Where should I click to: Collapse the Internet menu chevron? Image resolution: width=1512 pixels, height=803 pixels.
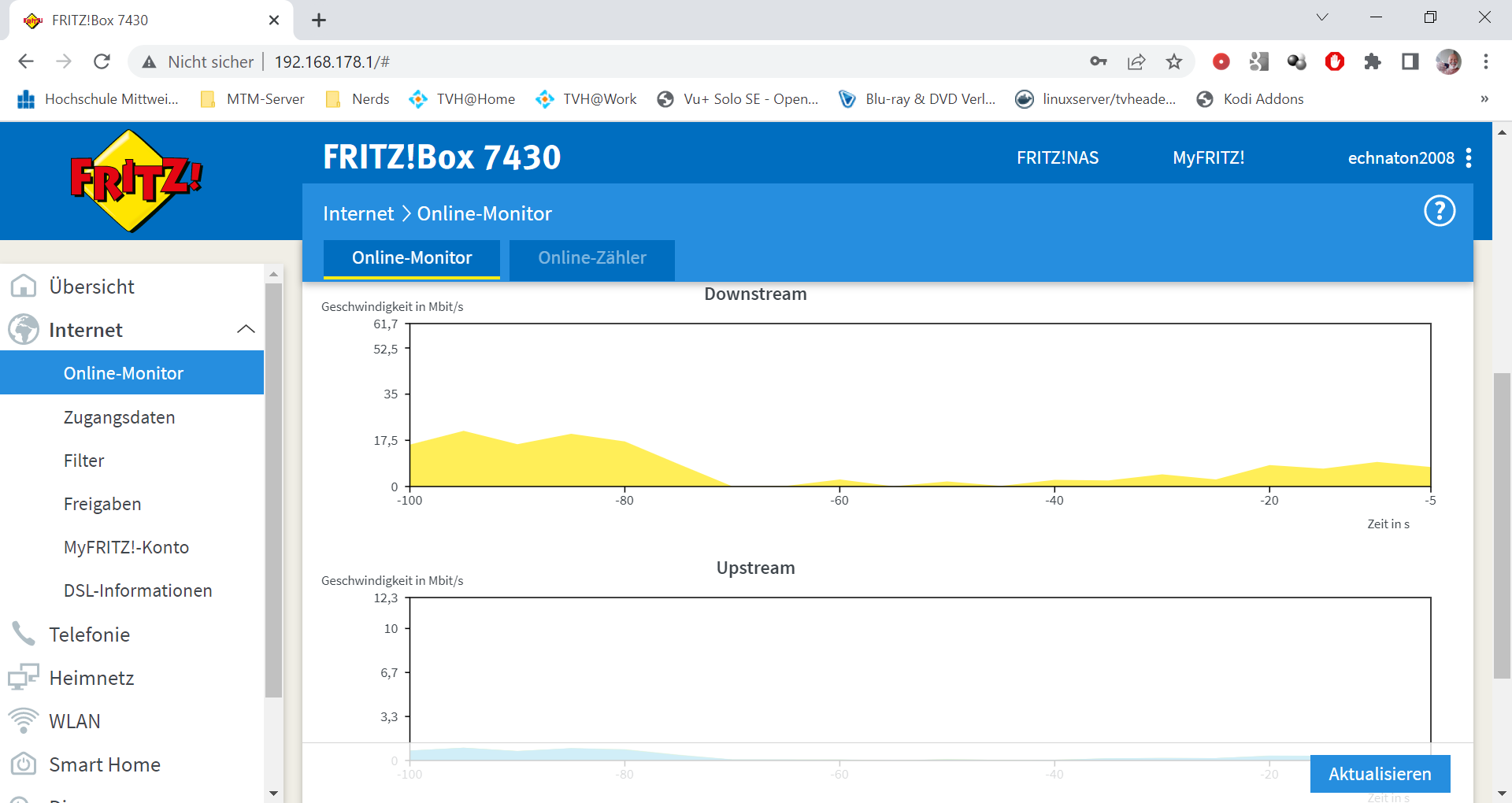coord(246,329)
